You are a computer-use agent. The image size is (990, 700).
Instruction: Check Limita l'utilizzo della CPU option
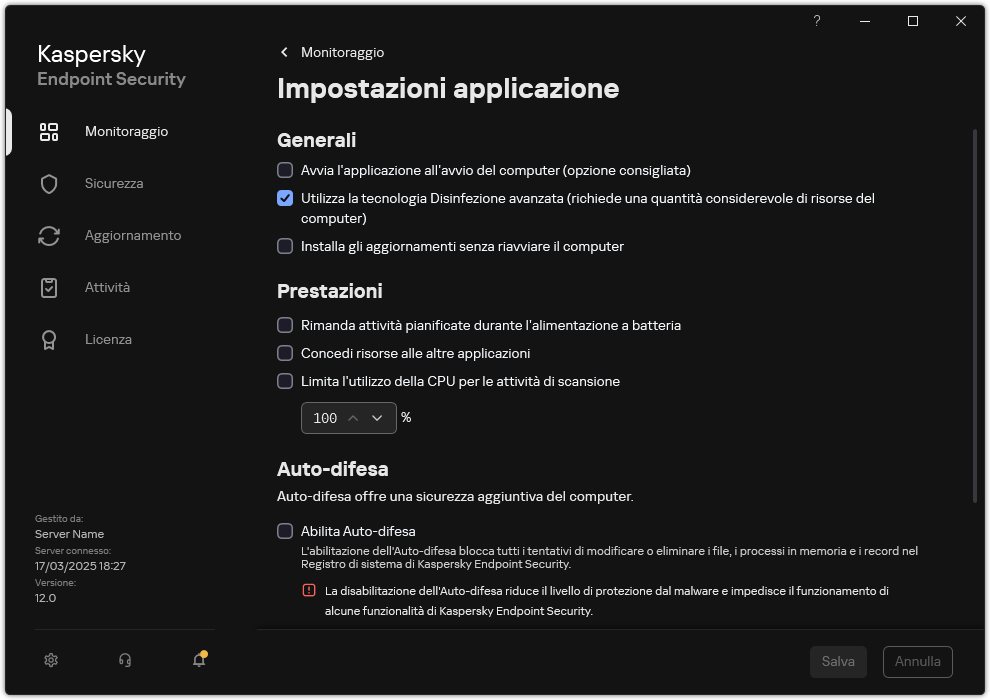point(285,381)
